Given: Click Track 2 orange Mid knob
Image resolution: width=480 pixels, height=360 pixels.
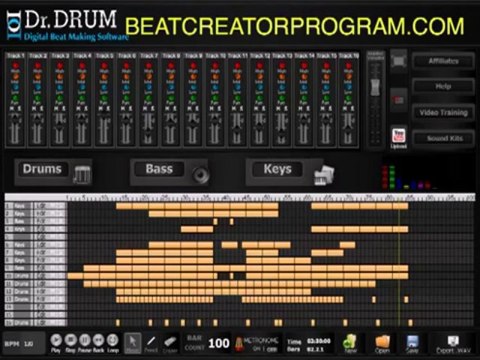Looking at the screenshot, I should tap(37, 77).
